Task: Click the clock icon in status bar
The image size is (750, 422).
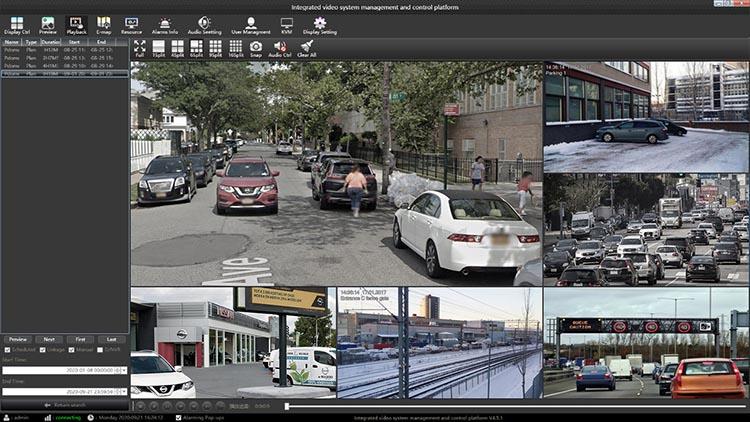Action: pos(90,418)
